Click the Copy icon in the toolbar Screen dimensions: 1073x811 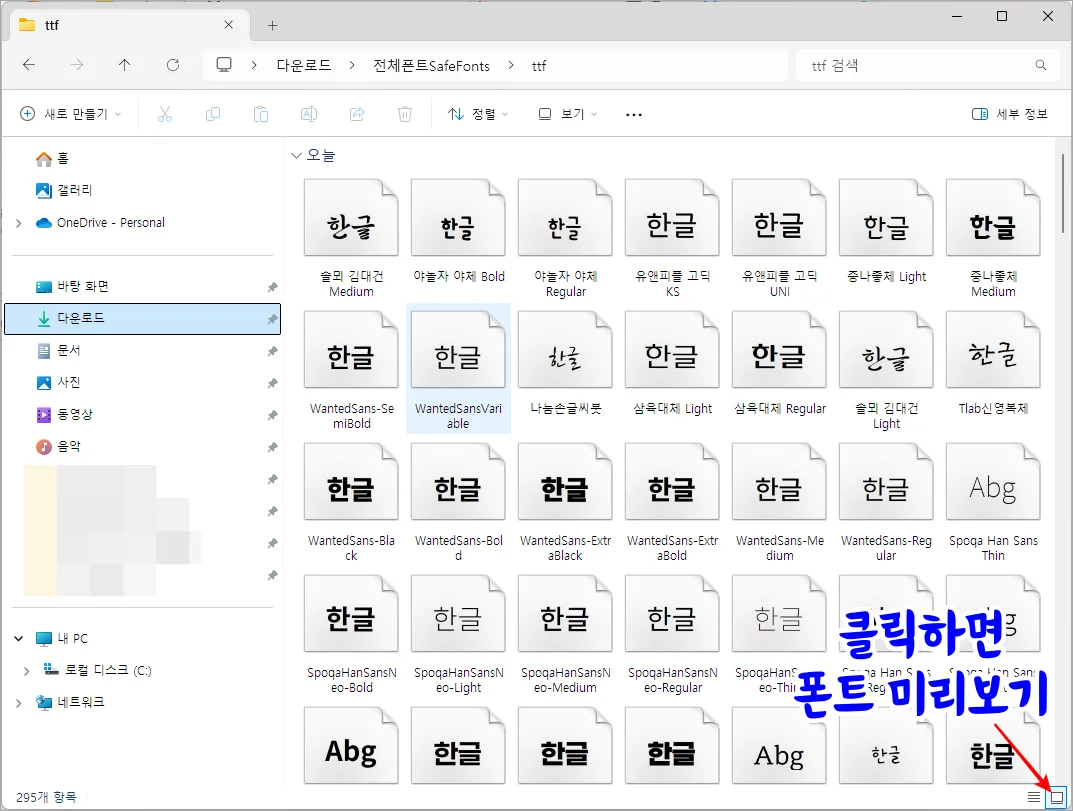click(213, 113)
